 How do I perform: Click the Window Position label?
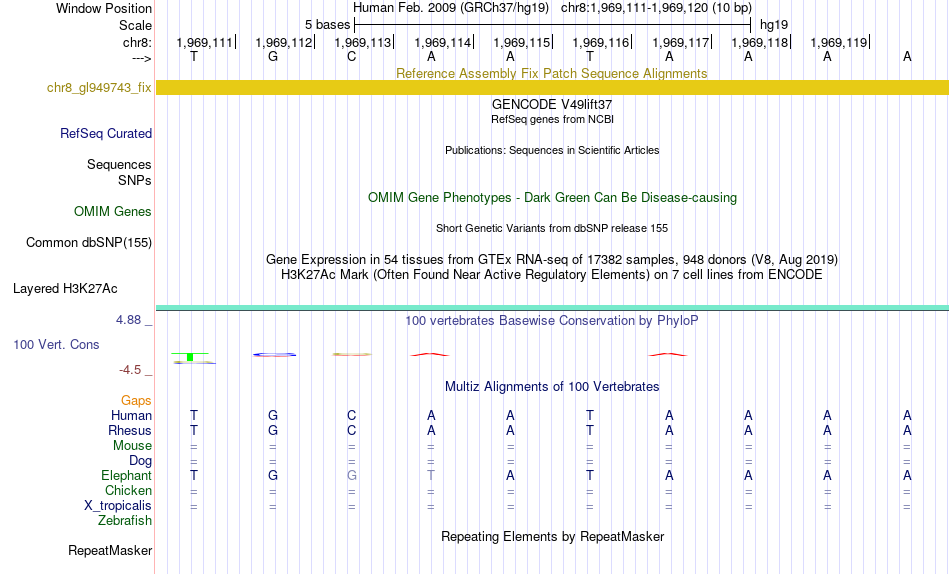[x=104, y=8]
